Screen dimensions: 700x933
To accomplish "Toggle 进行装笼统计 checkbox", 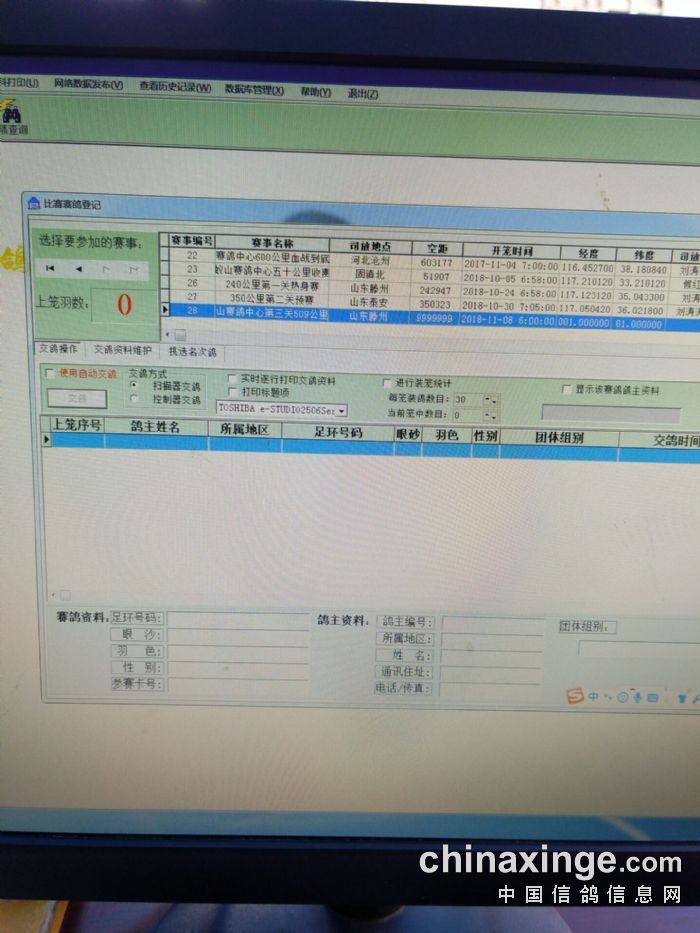I will [387, 383].
